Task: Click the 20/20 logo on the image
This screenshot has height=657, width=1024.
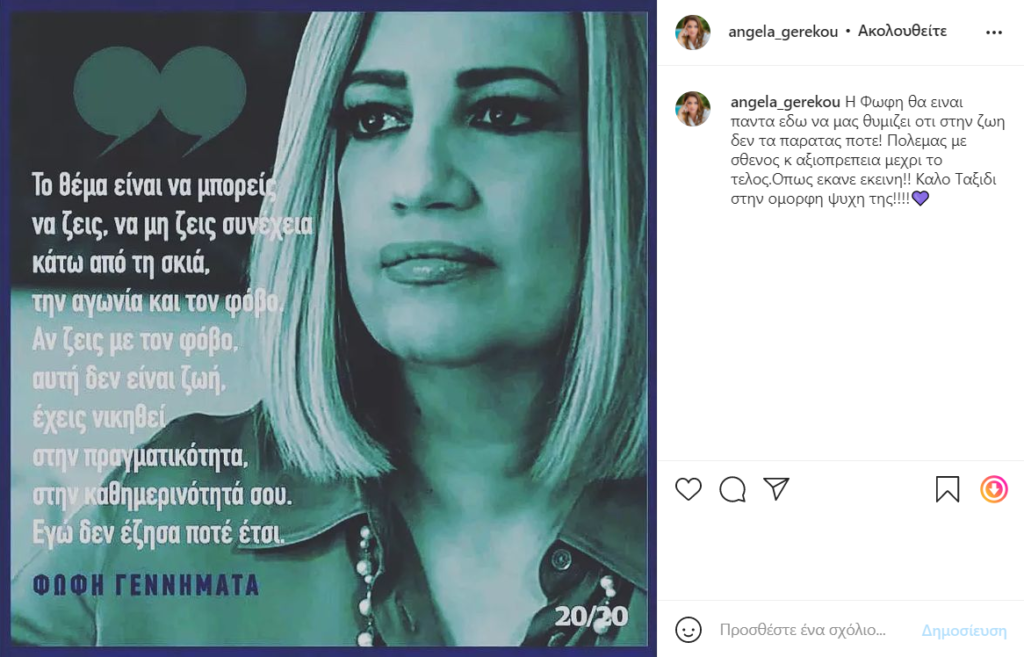Action: point(591,616)
